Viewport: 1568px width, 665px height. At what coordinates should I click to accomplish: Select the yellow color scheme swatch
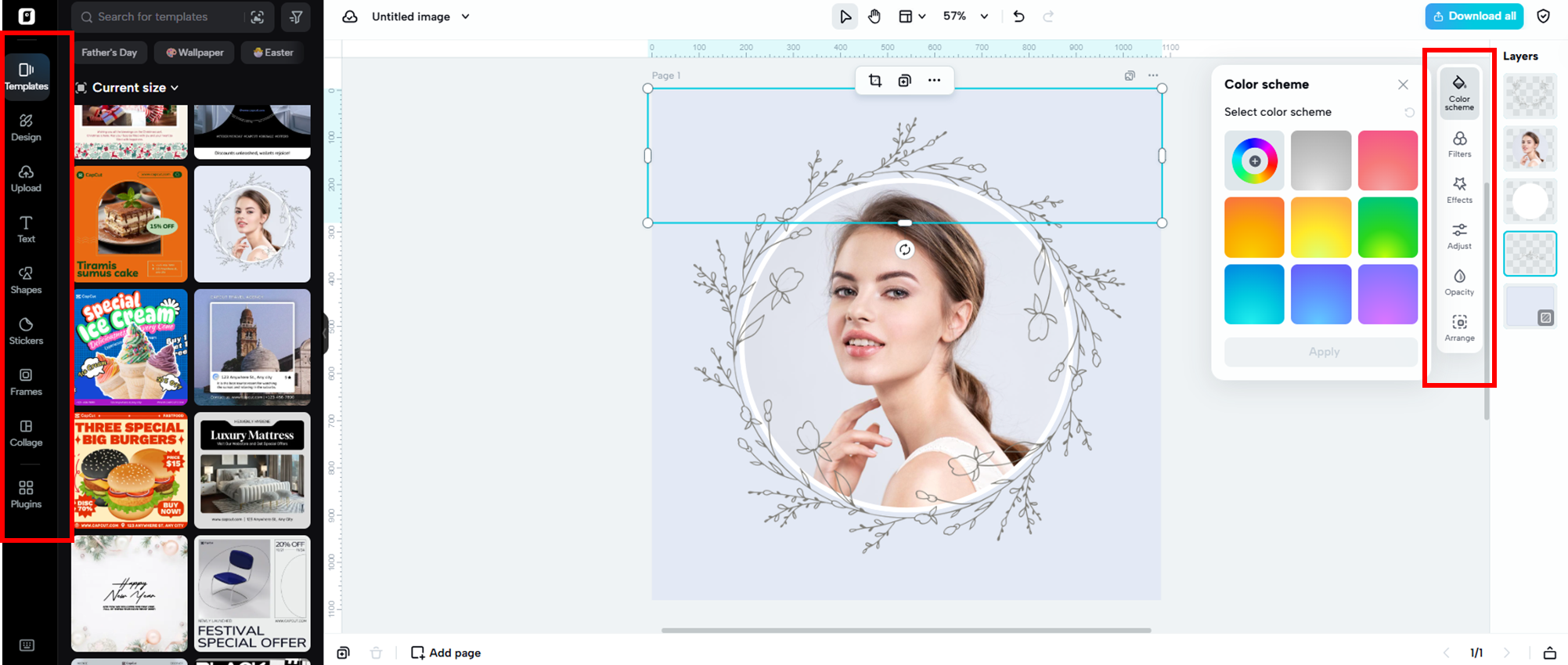[x=1321, y=227]
